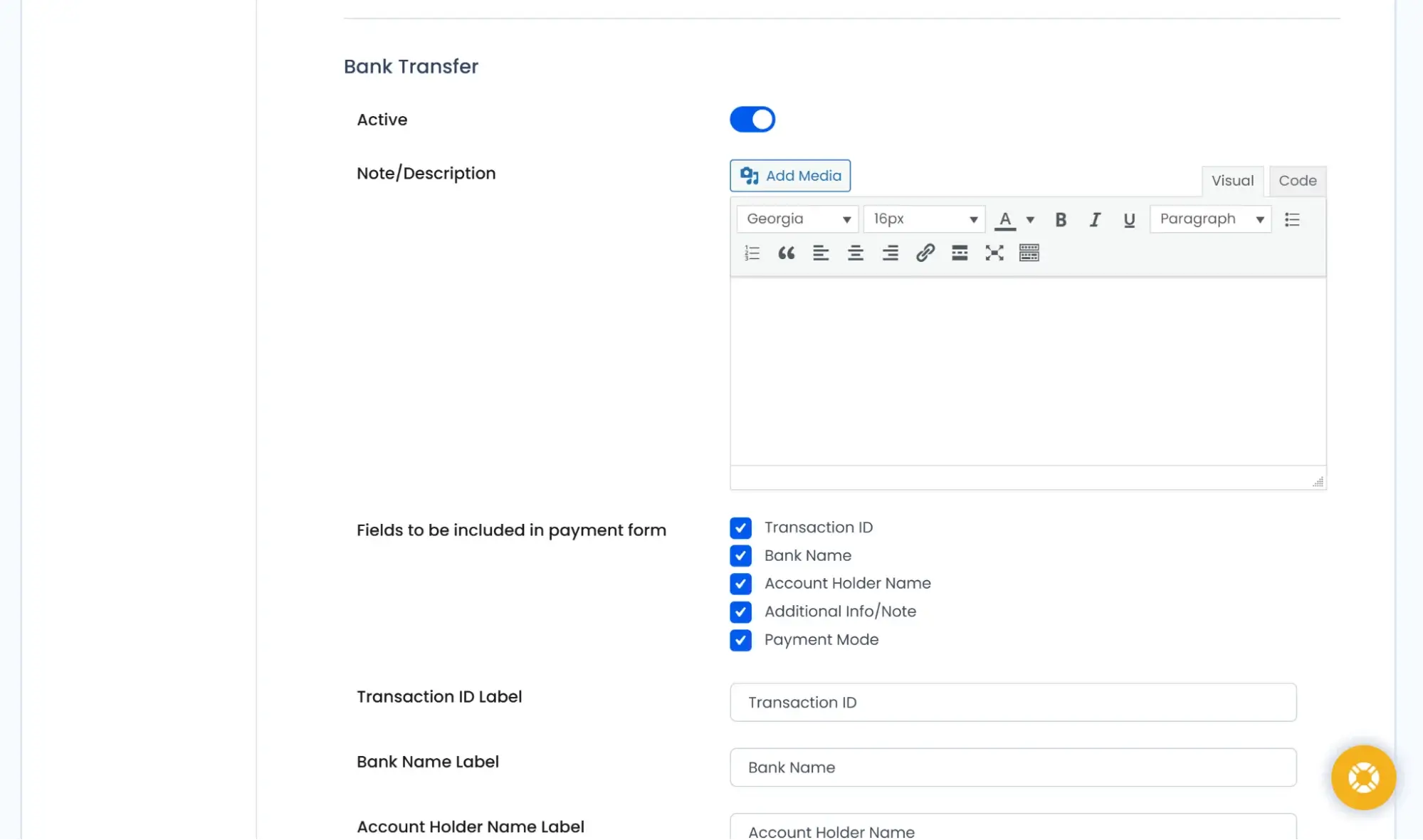Uncheck the Payment Mode checkbox
Image resolution: width=1423 pixels, height=840 pixels.
(740, 640)
